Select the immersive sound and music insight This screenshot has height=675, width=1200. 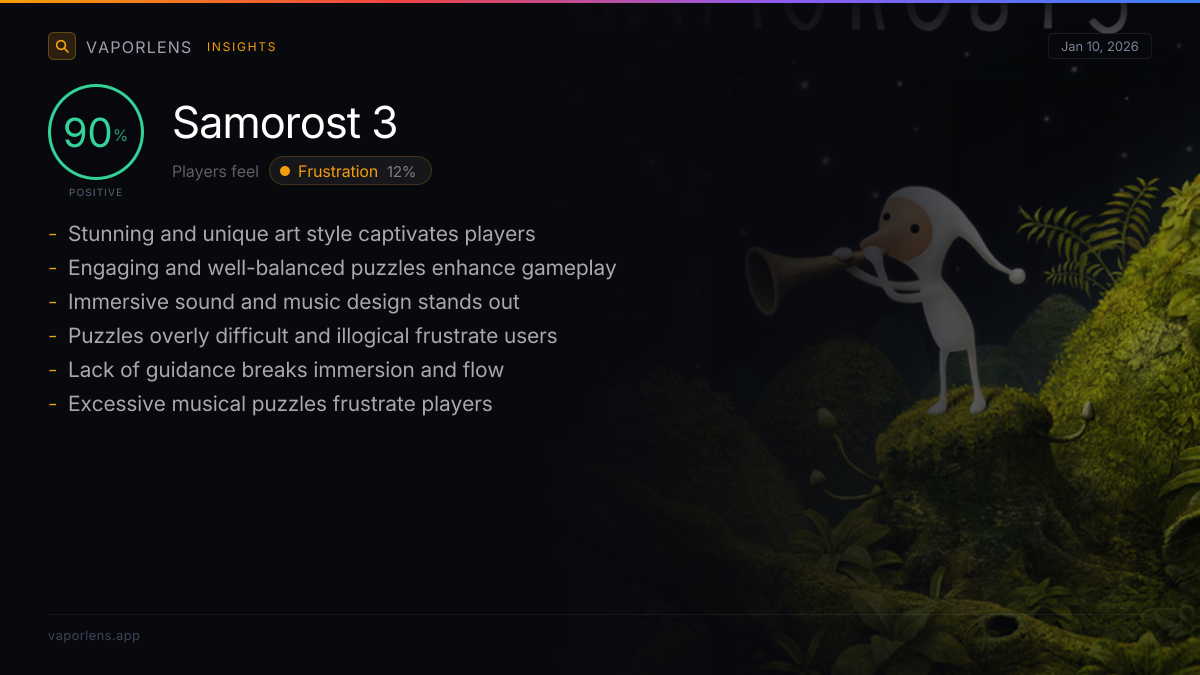[294, 302]
